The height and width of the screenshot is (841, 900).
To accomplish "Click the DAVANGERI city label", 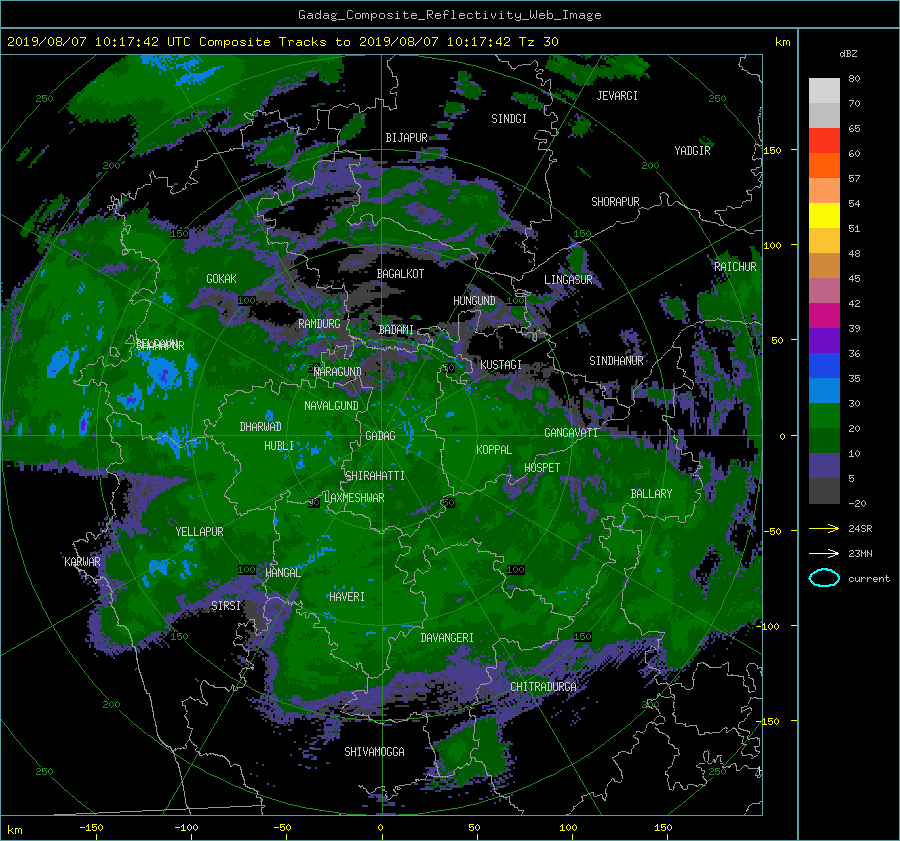I will [447, 638].
